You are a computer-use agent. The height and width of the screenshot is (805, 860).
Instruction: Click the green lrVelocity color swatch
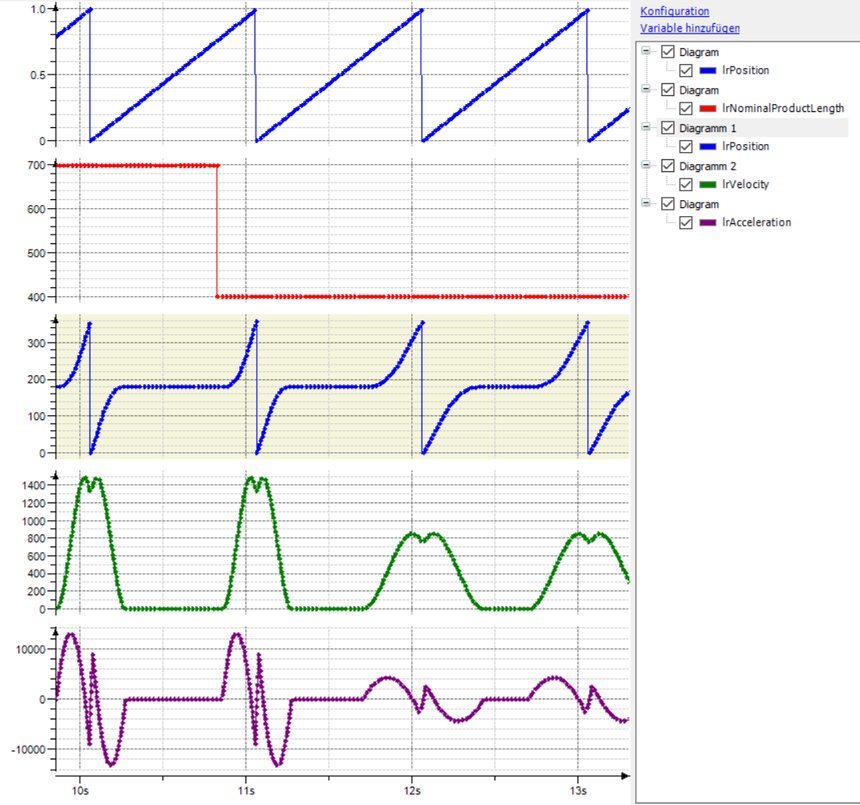pos(709,185)
